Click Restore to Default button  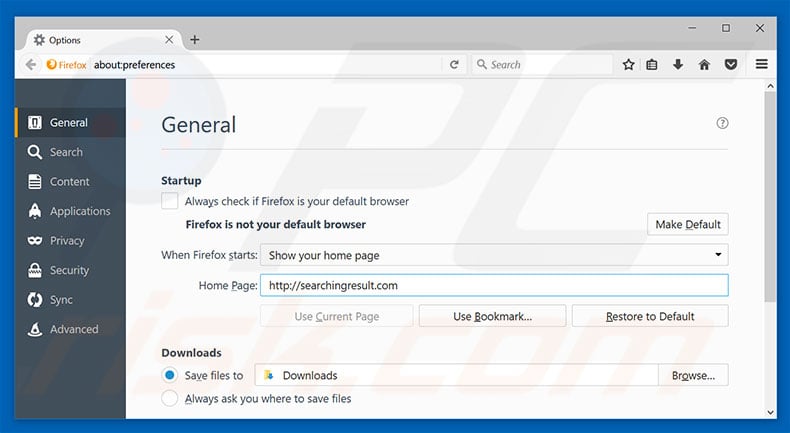[650, 316]
